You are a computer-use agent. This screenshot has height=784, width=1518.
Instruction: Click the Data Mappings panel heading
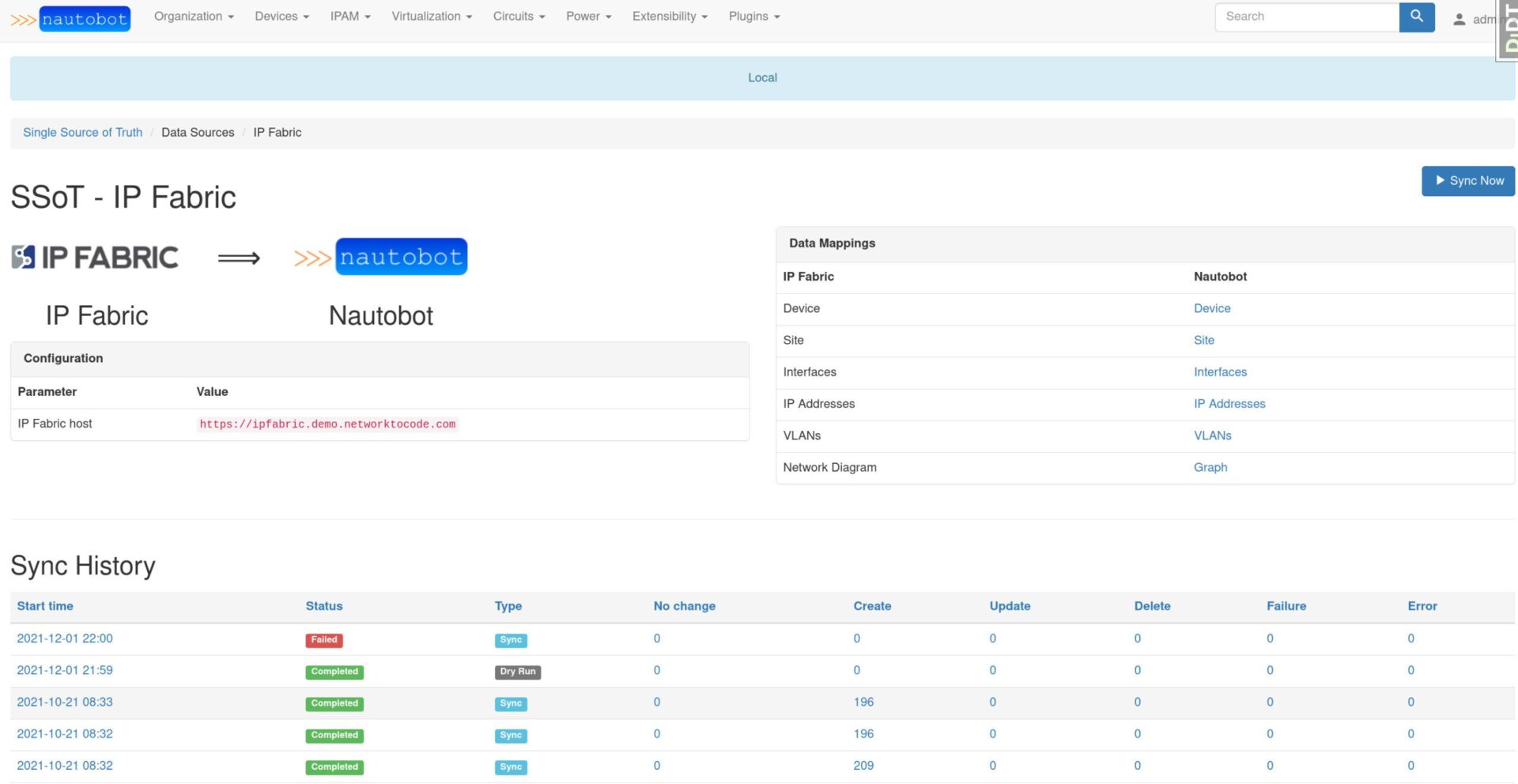[832, 243]
